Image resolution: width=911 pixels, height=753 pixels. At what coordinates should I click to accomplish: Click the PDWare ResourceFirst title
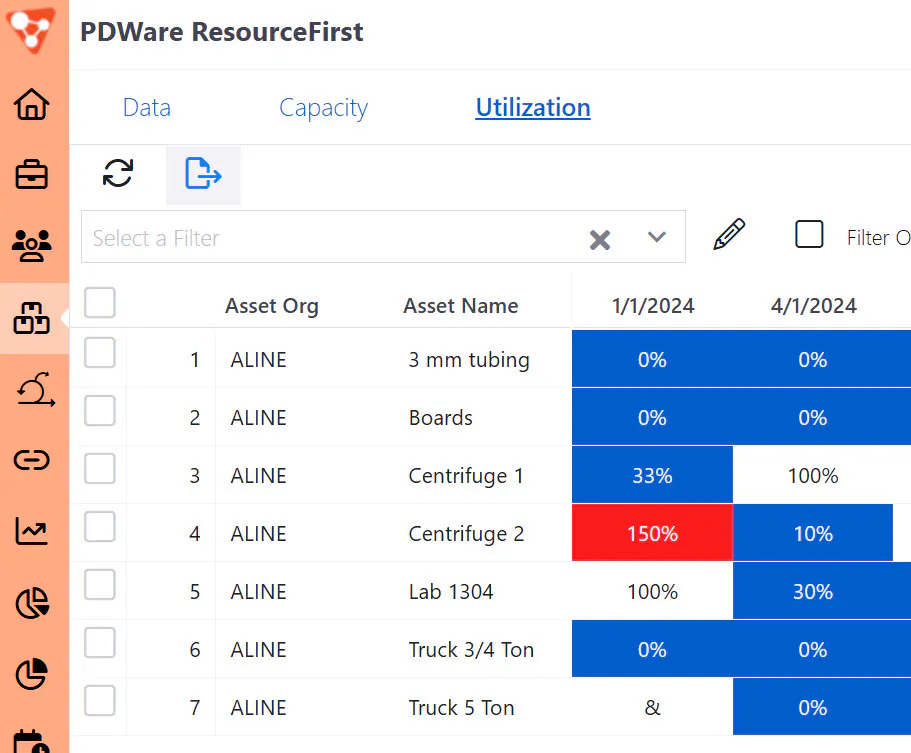221,31
